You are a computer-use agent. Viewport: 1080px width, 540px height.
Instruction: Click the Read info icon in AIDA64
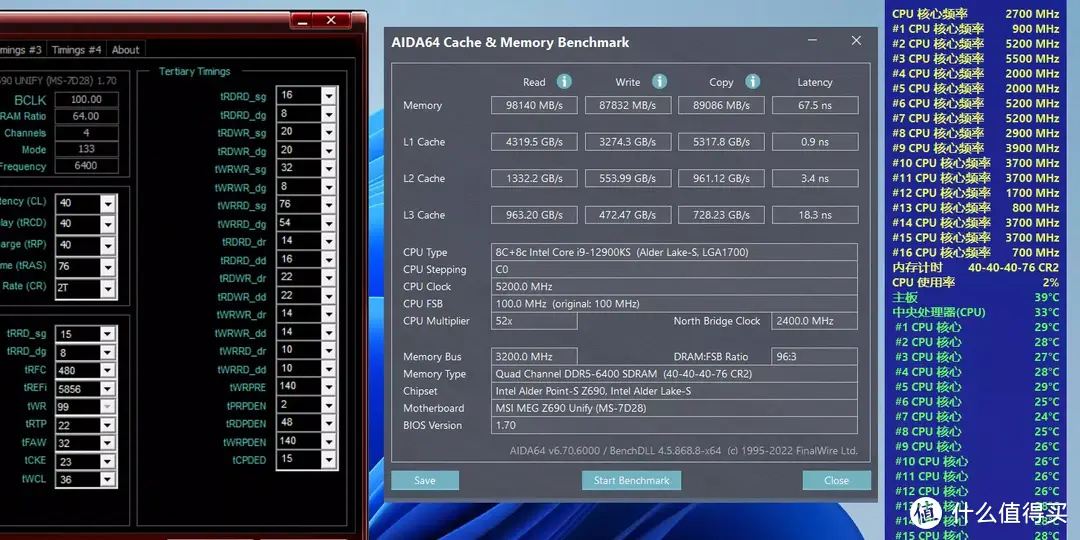(564, 81)
